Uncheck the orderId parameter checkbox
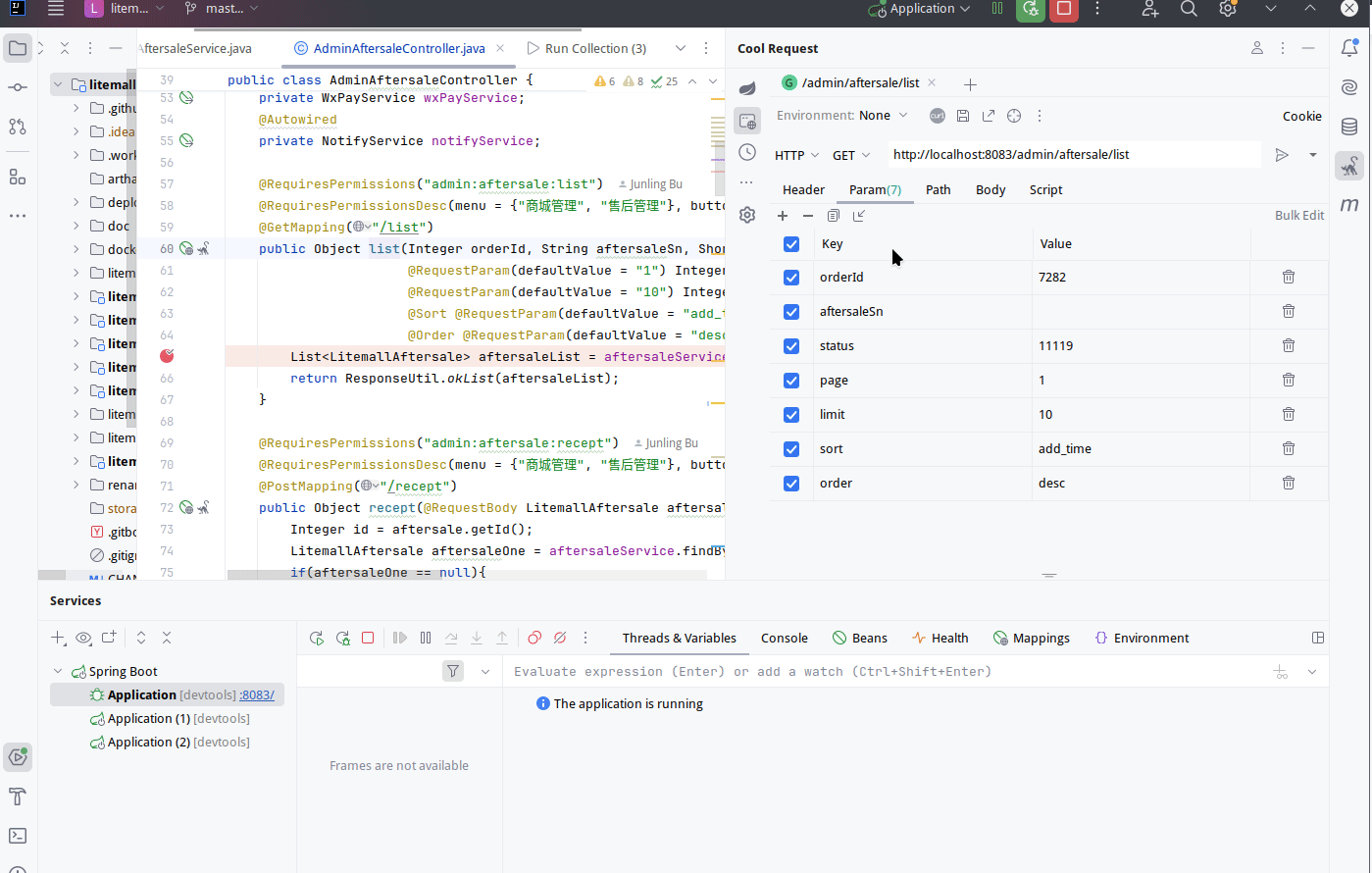 tap(792, 278)
